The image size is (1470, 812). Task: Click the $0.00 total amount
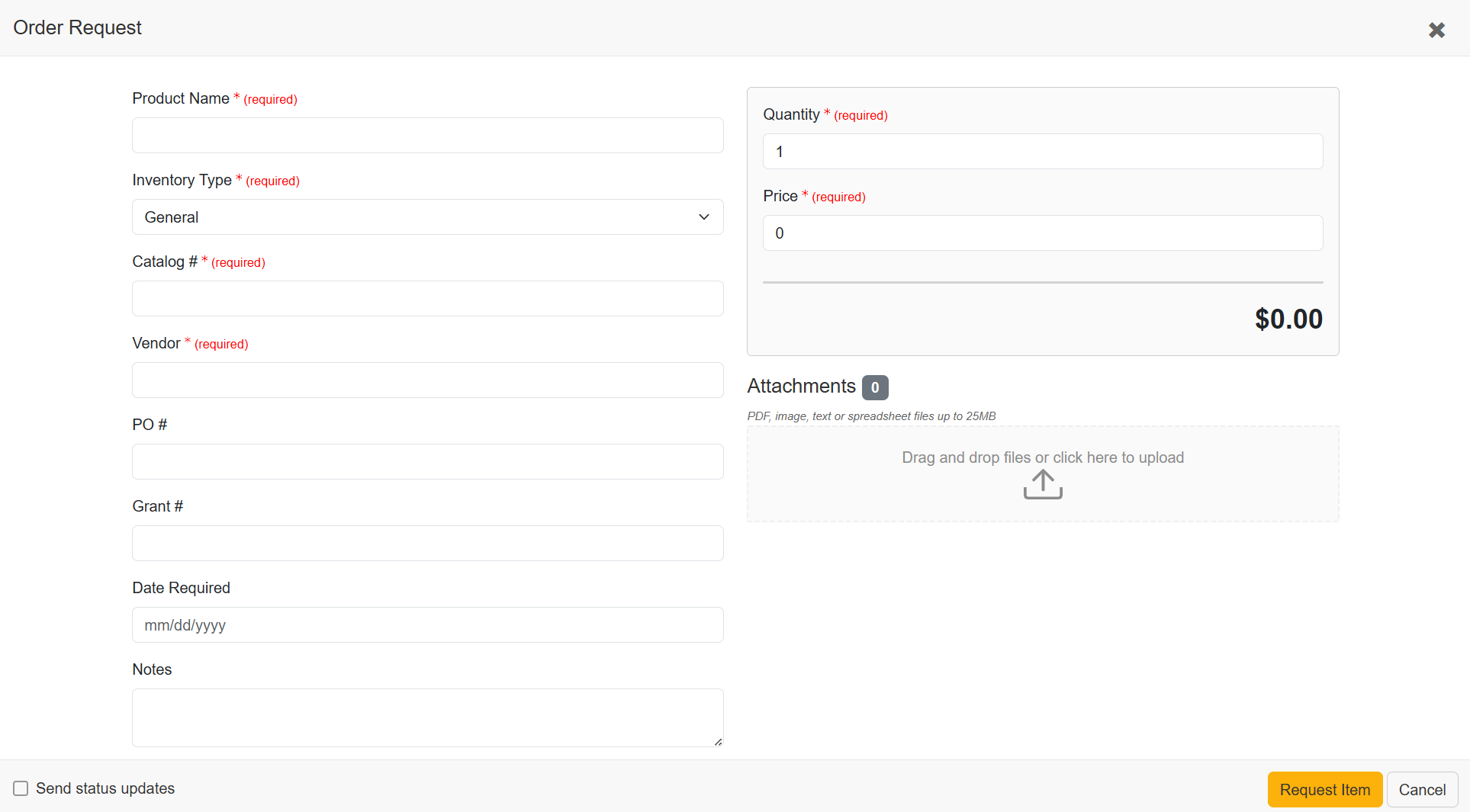[x=1288, y=318]
